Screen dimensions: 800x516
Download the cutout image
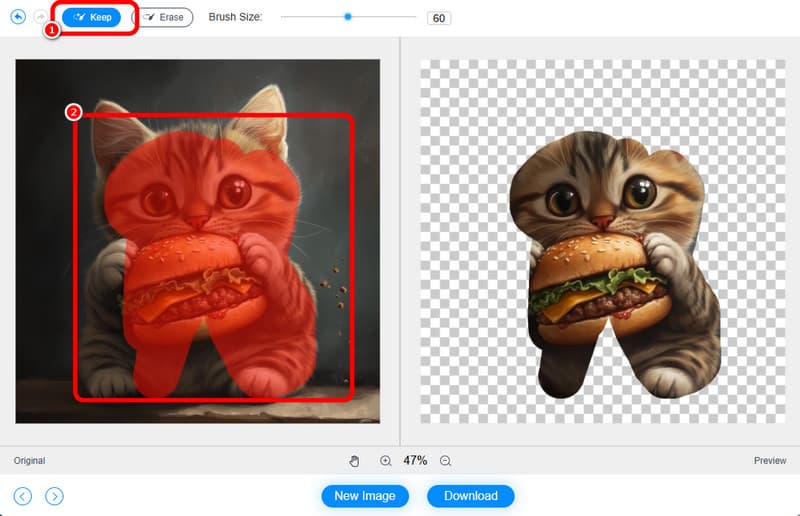tap(470, 496)
